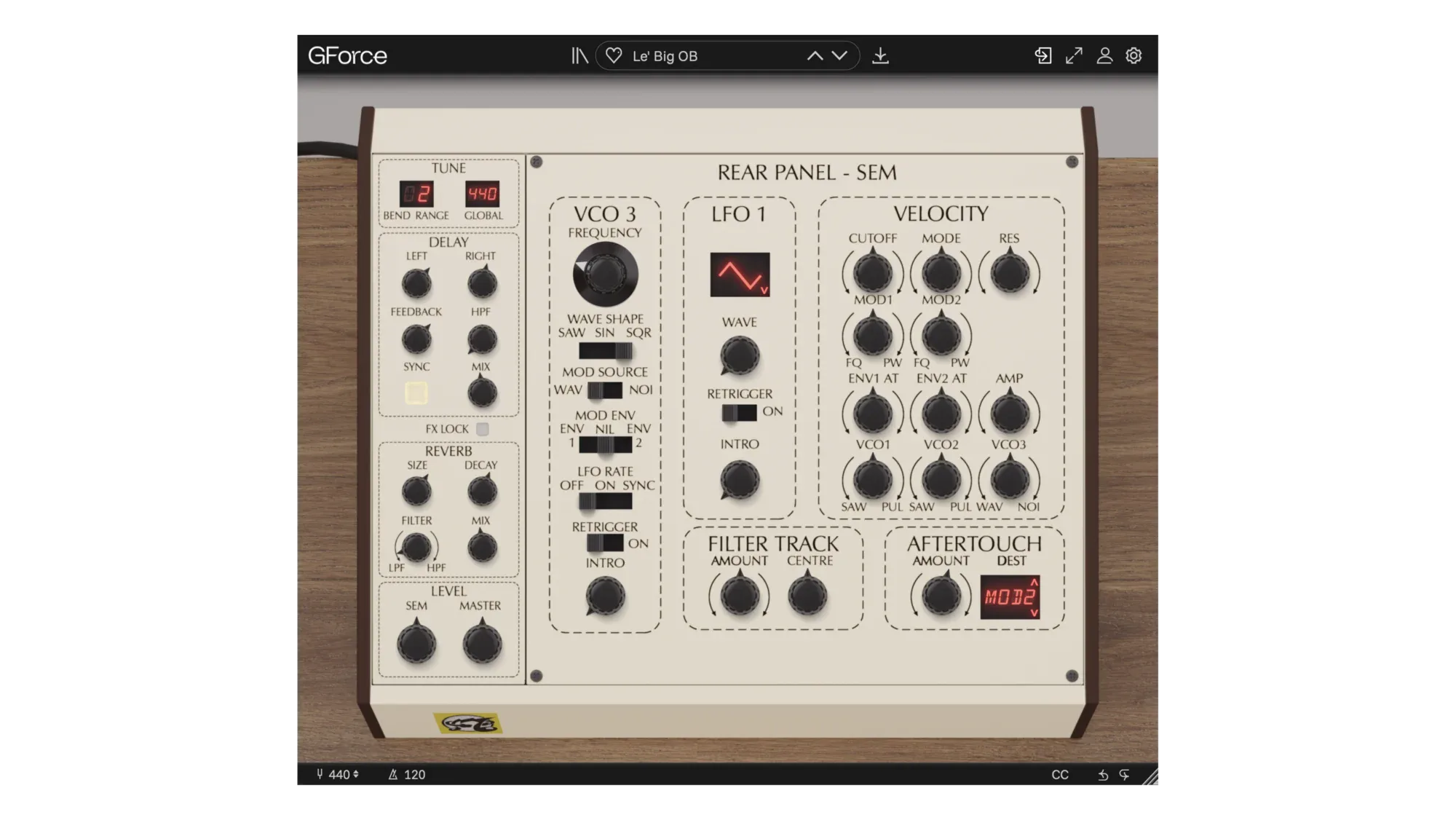Screen dimensions: 1456x820
Task: Open the CC MIDI mapping button
Action: 1060,775
